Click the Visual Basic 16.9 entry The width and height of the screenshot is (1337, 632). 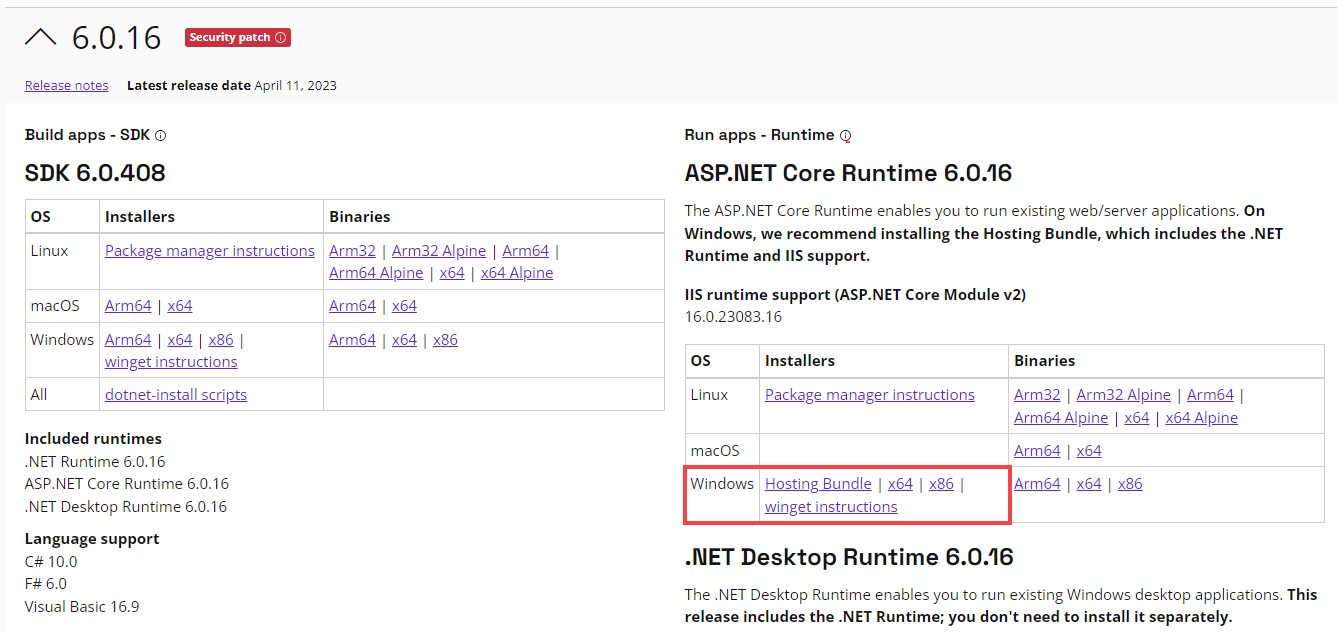point(82,607)
